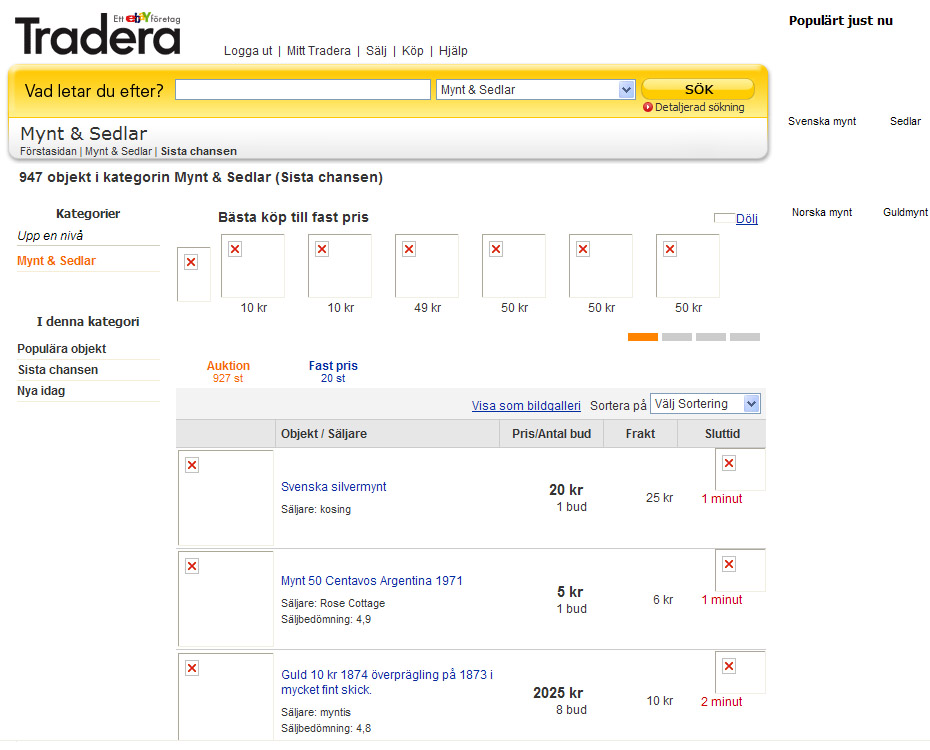Open Mitt Tradera menu item

pos(319,51)
